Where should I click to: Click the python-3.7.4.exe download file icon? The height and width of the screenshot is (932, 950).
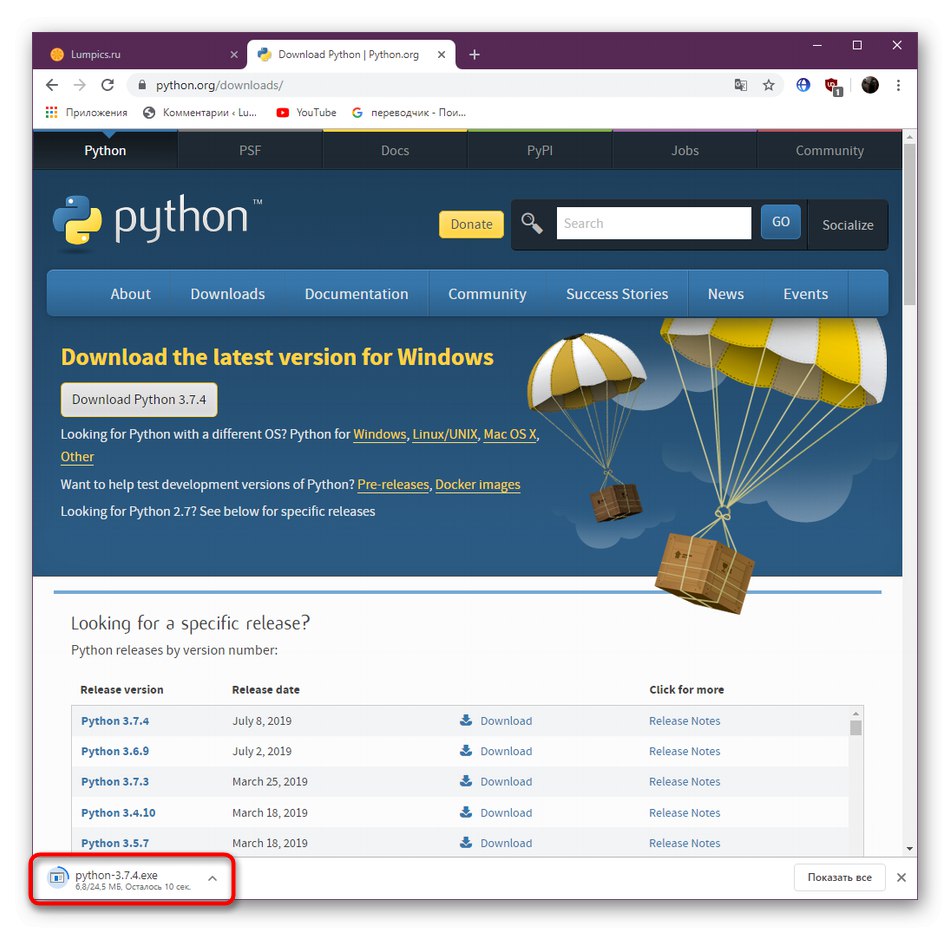pos(58,877)
